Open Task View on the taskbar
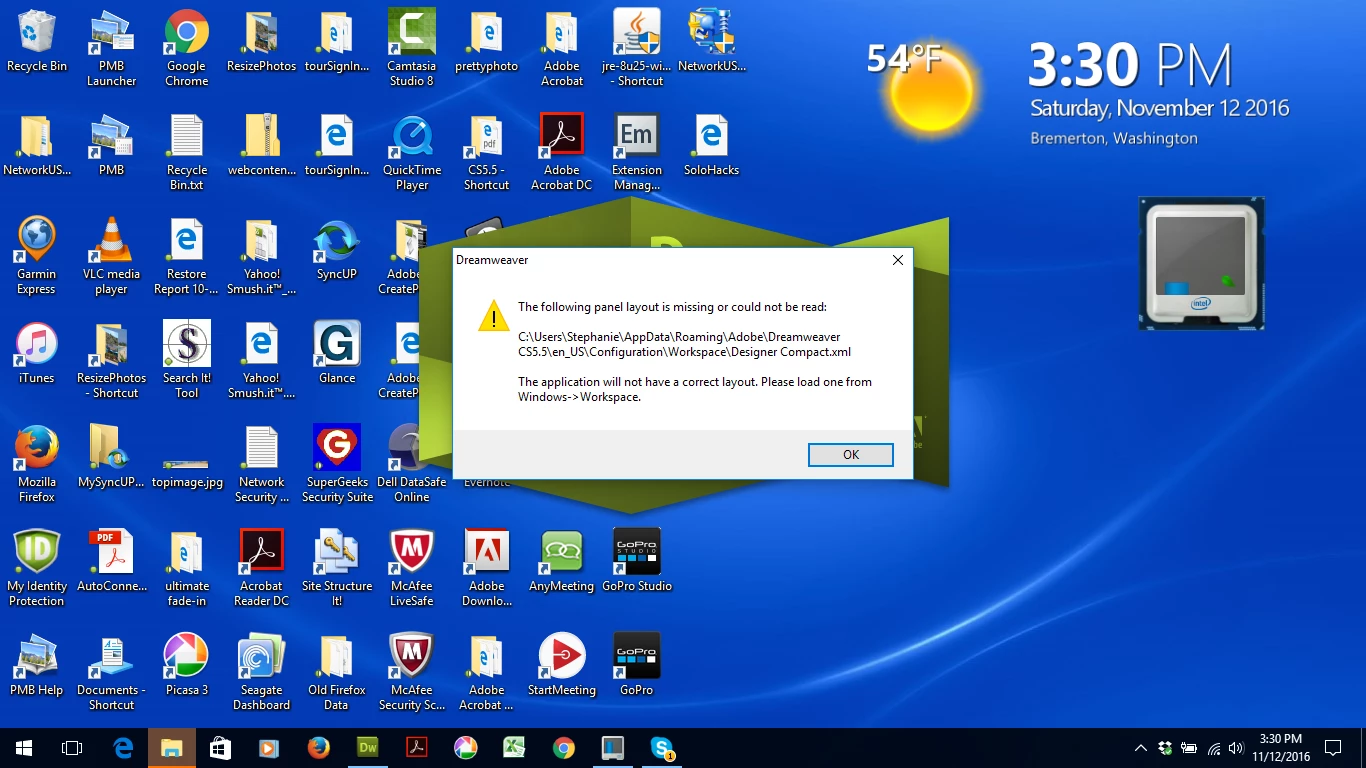The image size is (1366, 768). tap(72, 748)
